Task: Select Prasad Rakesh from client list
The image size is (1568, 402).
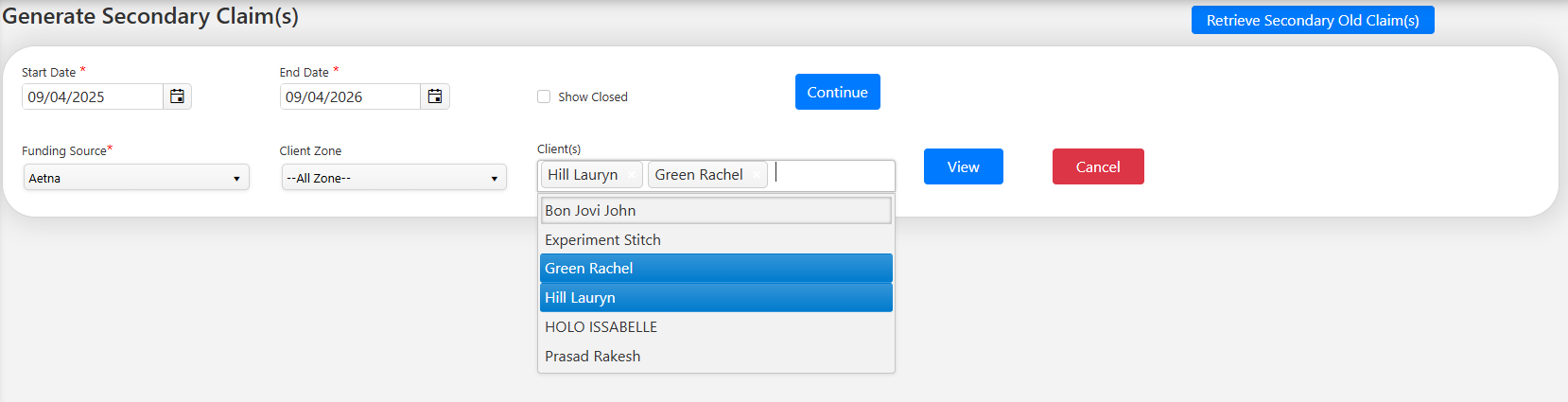Action: tap(716, 356)
